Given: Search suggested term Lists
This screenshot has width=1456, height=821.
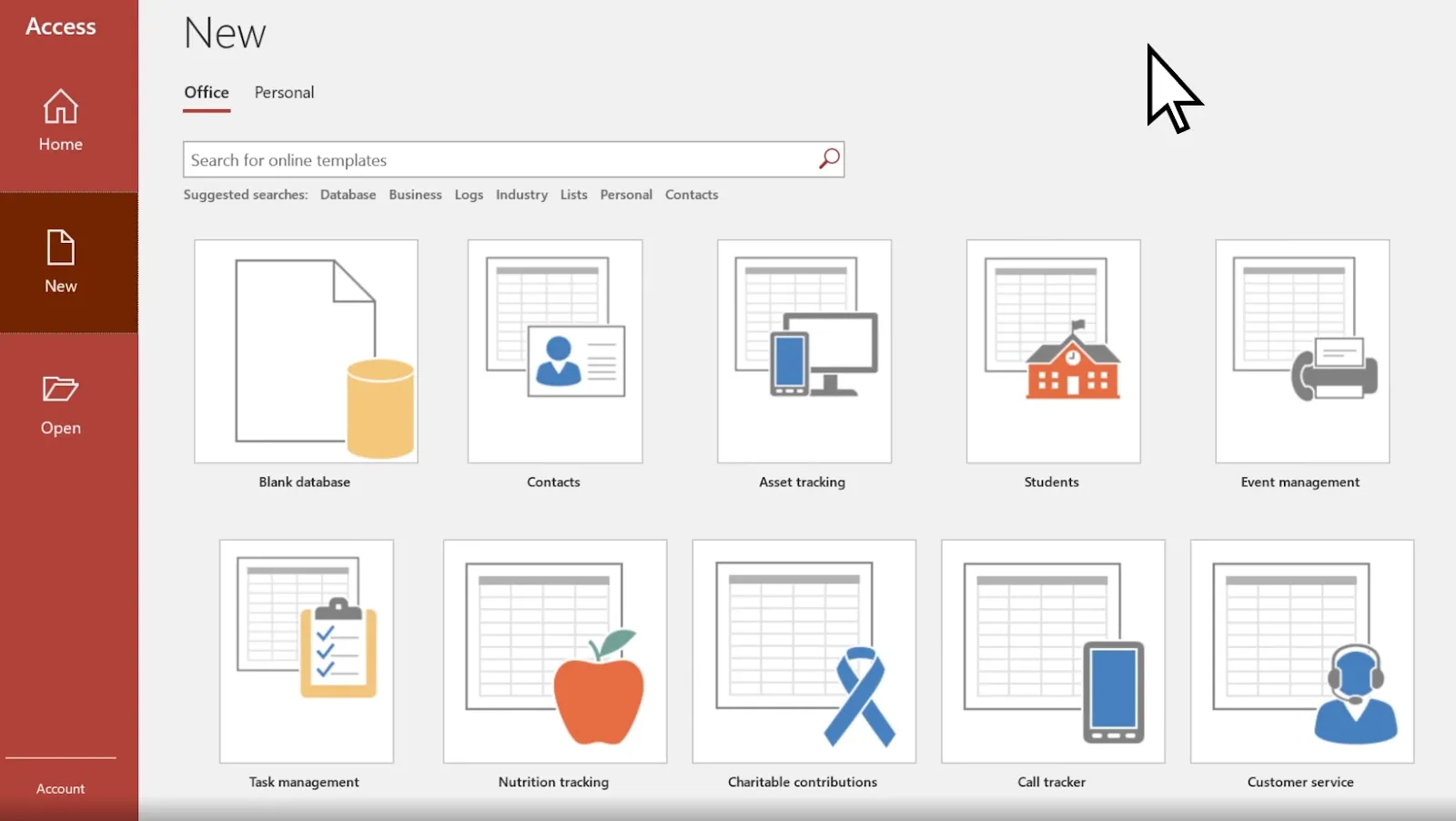Looking at the screenshot, I should pos(573,195).
